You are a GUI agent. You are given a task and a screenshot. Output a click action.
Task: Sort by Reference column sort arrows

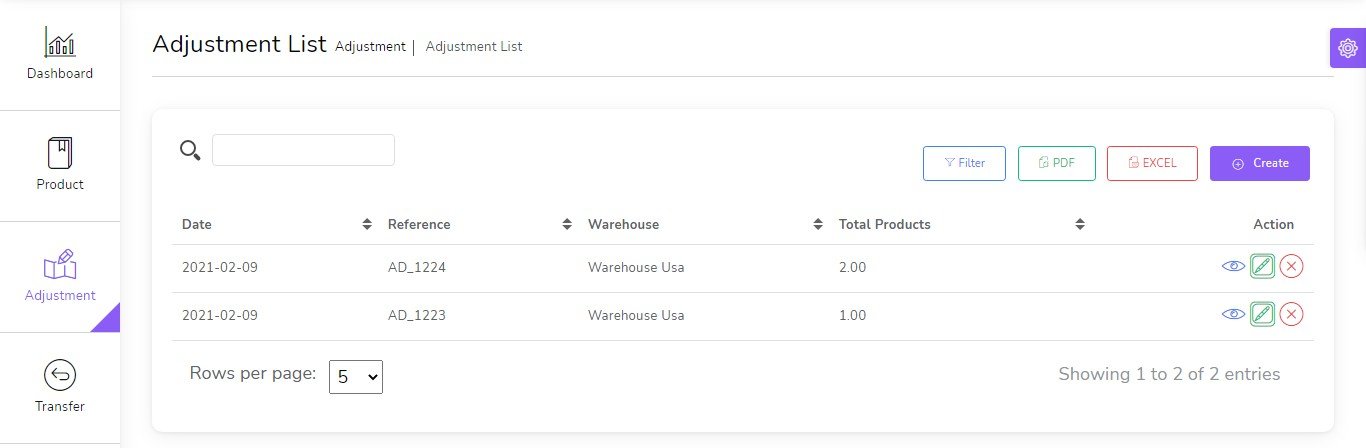click(567, 224)
